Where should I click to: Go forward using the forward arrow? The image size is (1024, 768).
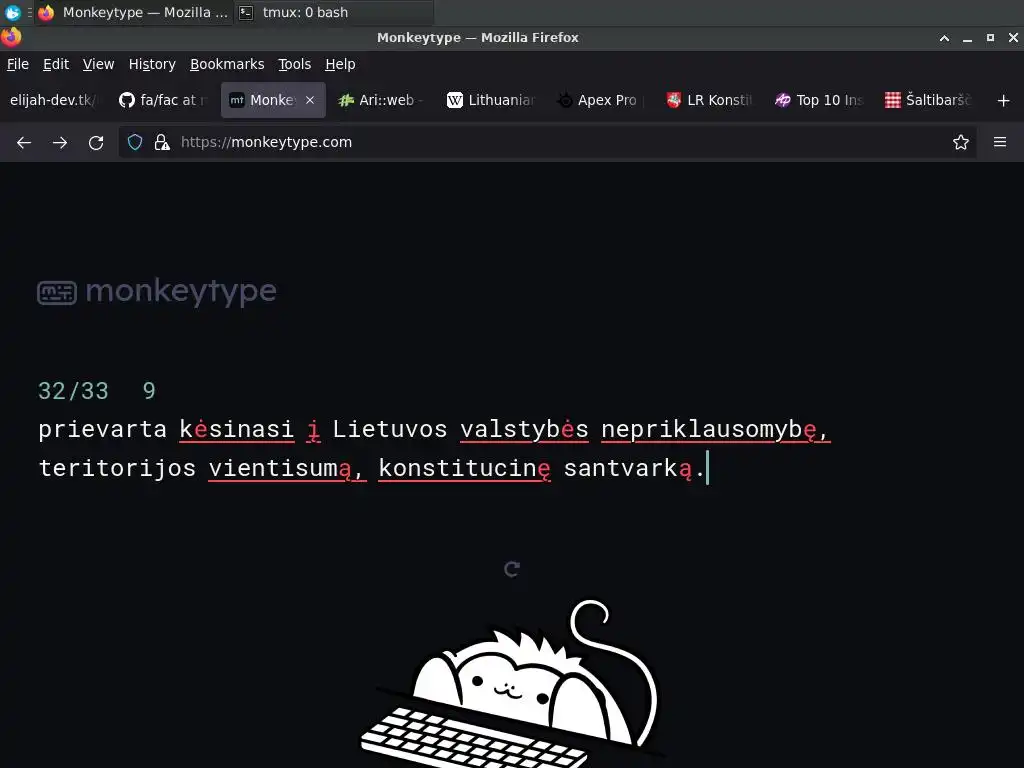[60, 142]
